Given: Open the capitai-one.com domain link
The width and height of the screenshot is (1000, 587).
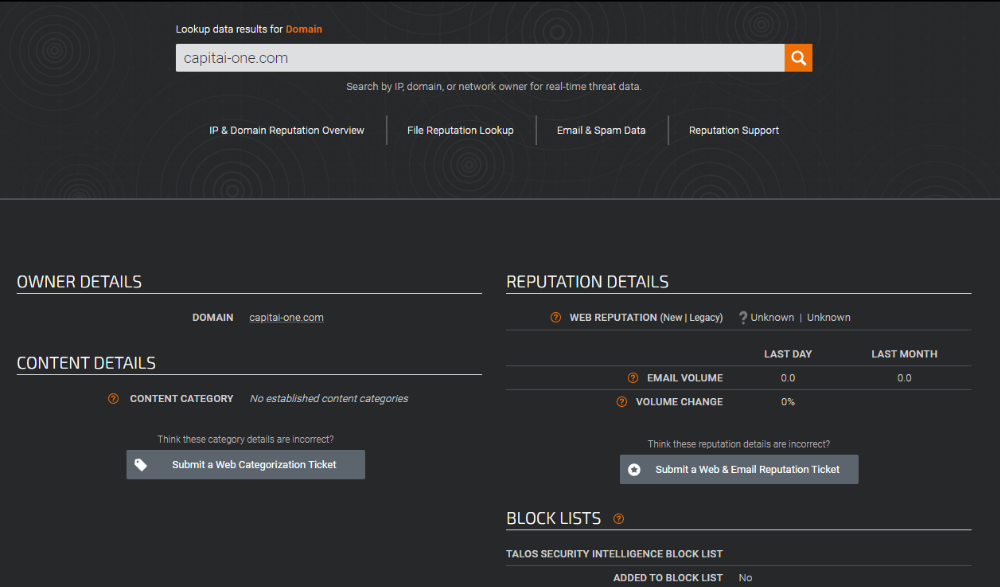Looking at the screenshot, I should tap(286, 318).
